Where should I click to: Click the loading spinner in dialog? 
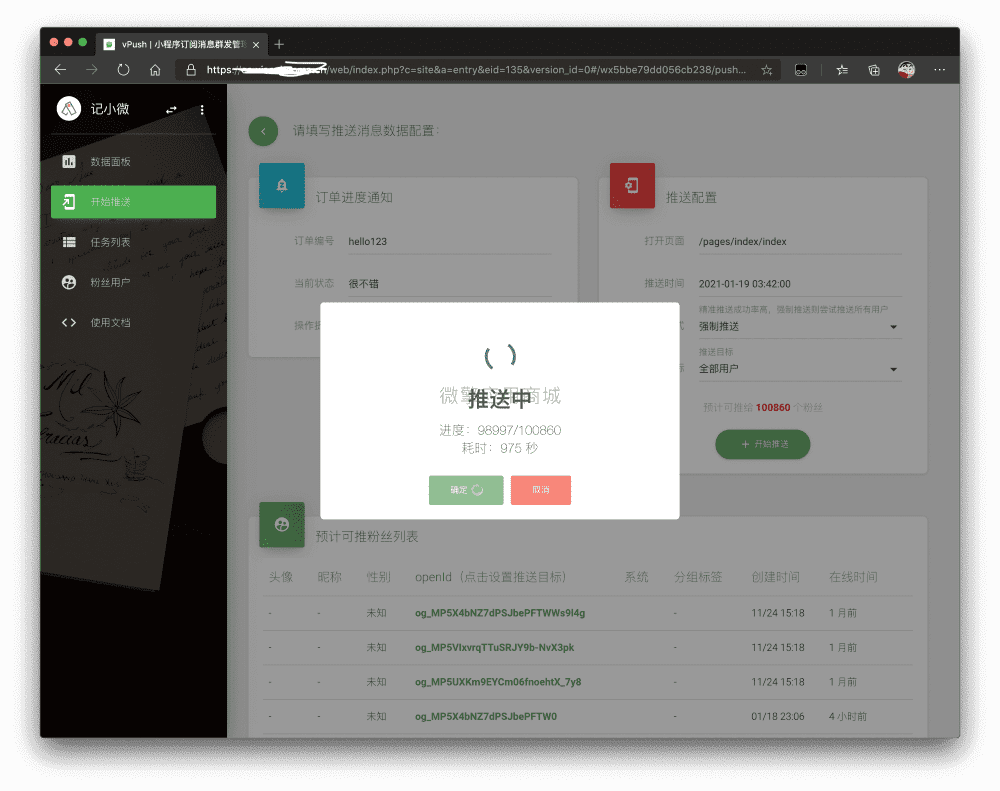(x=500, y=356)
